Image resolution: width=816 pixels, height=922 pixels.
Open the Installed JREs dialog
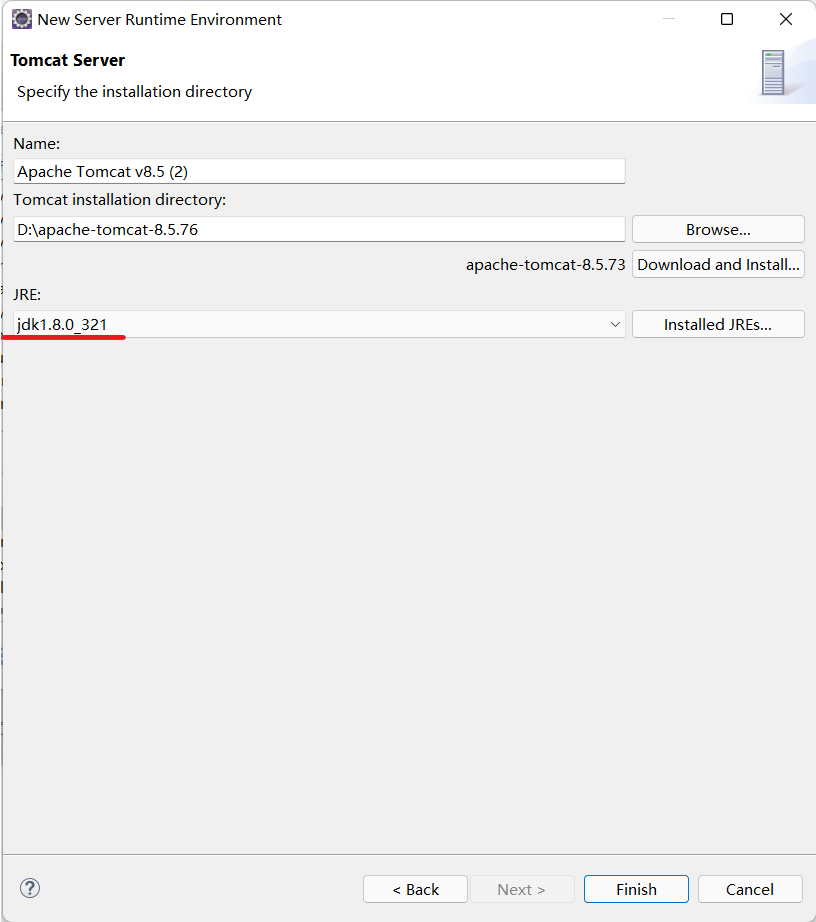[x=718, y=324]
